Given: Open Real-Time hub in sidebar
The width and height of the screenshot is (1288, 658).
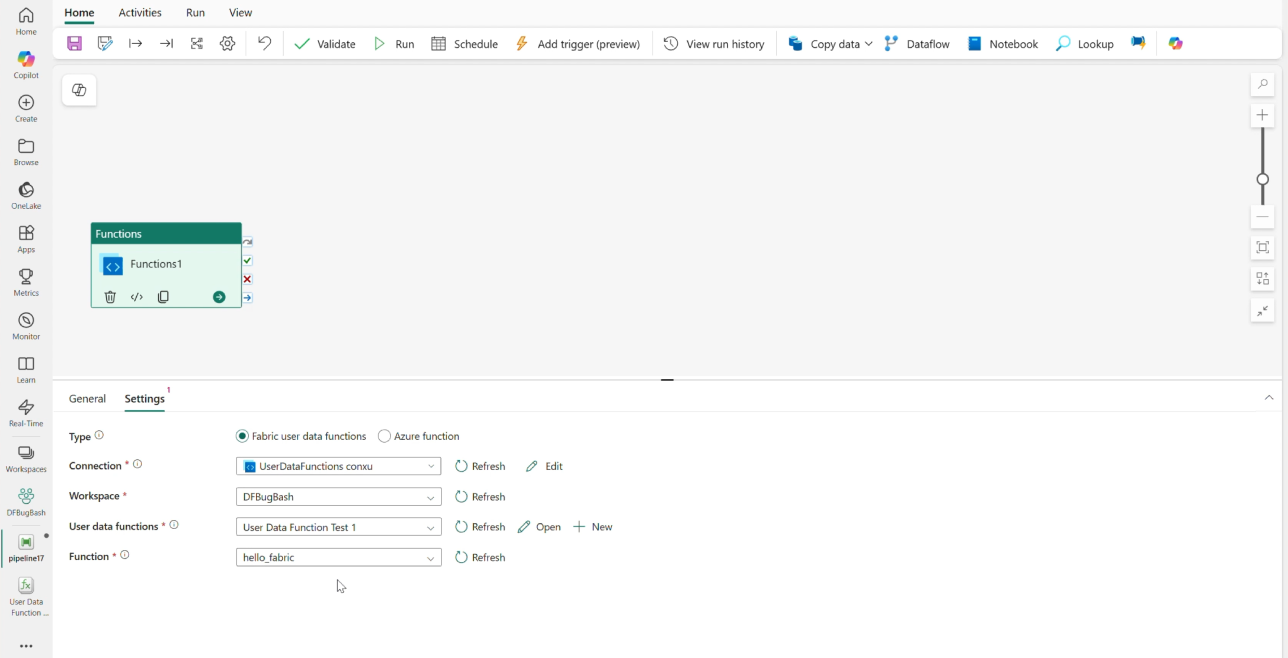Looking at the screenshot, I should [x=26, y=413].
